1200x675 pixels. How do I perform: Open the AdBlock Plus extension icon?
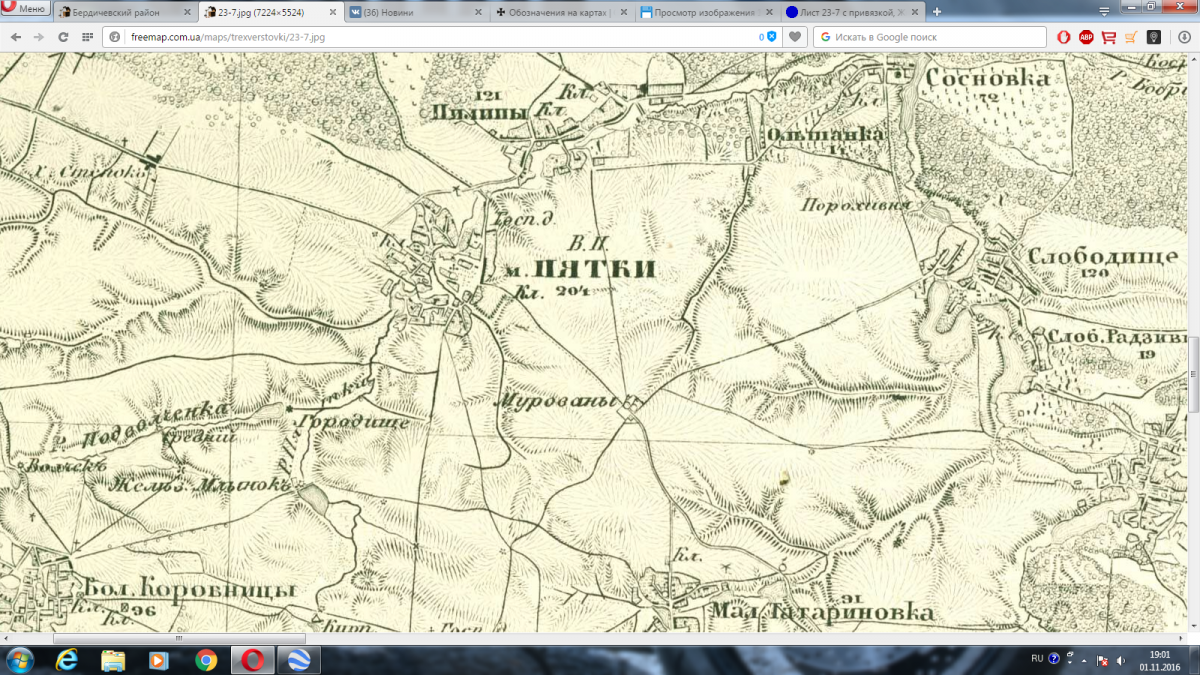coord(1086,37)
